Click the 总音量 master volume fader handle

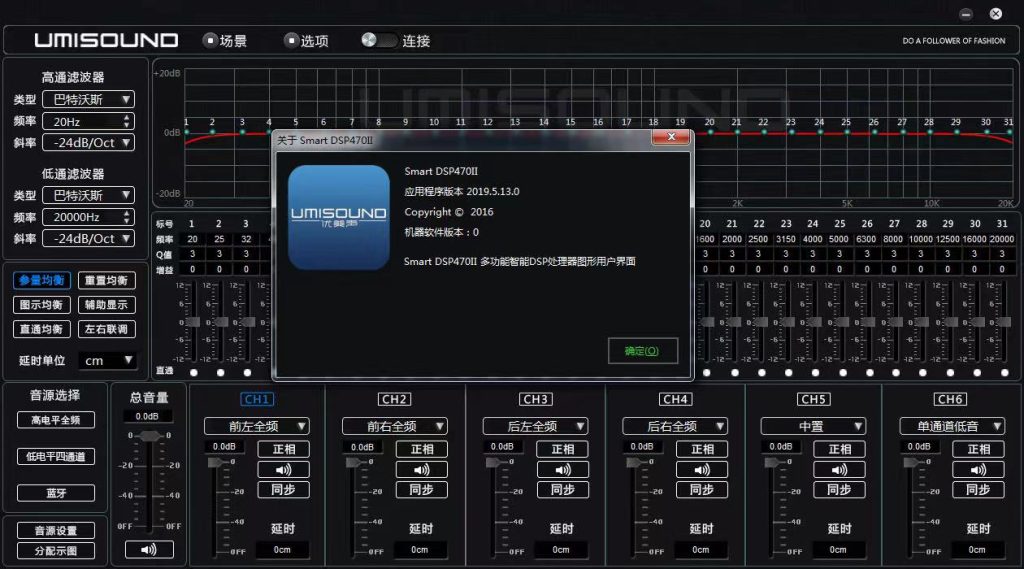[x=150, y=436]
